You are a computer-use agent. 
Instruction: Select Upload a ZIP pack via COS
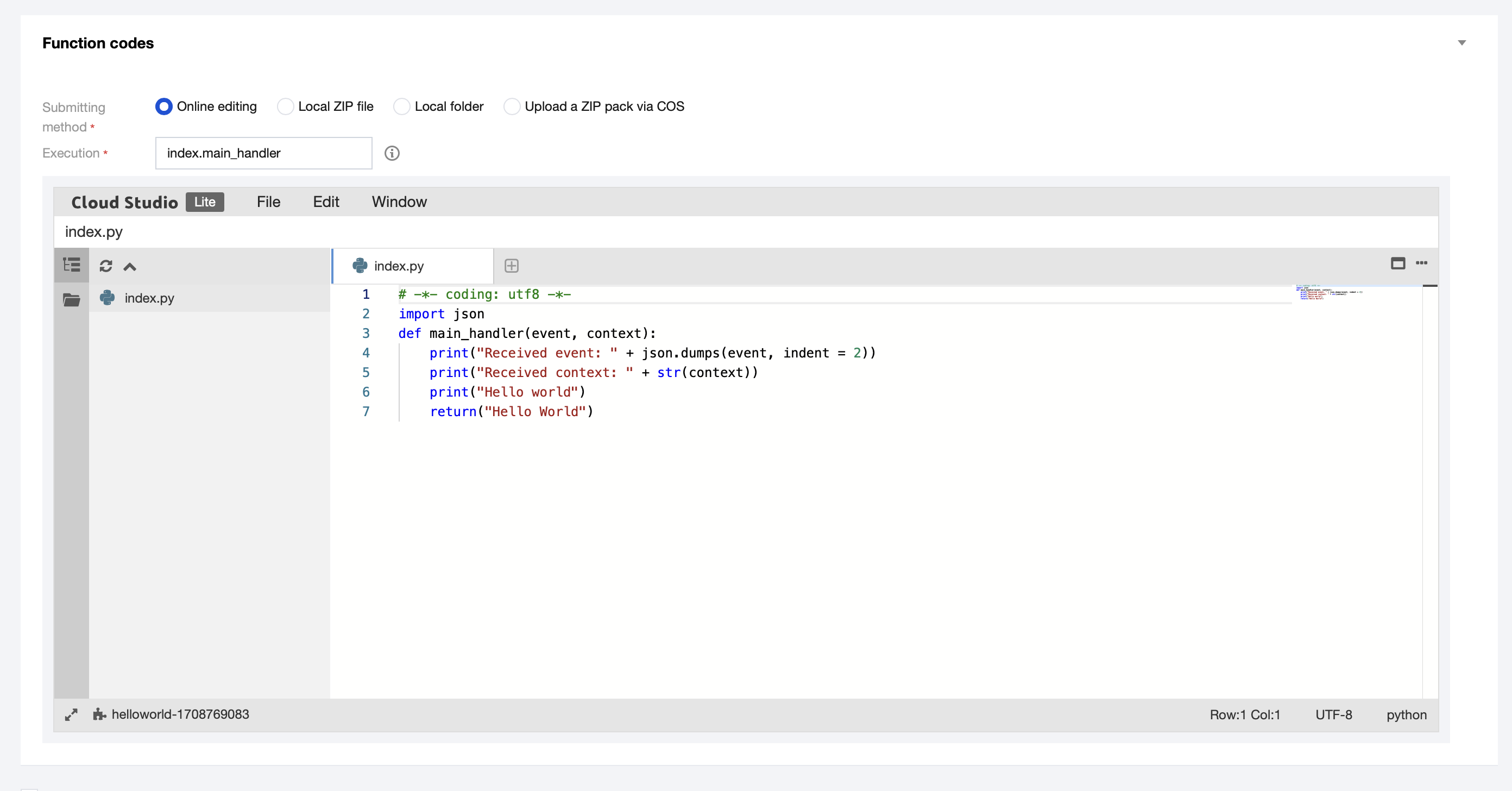[511, 106]
